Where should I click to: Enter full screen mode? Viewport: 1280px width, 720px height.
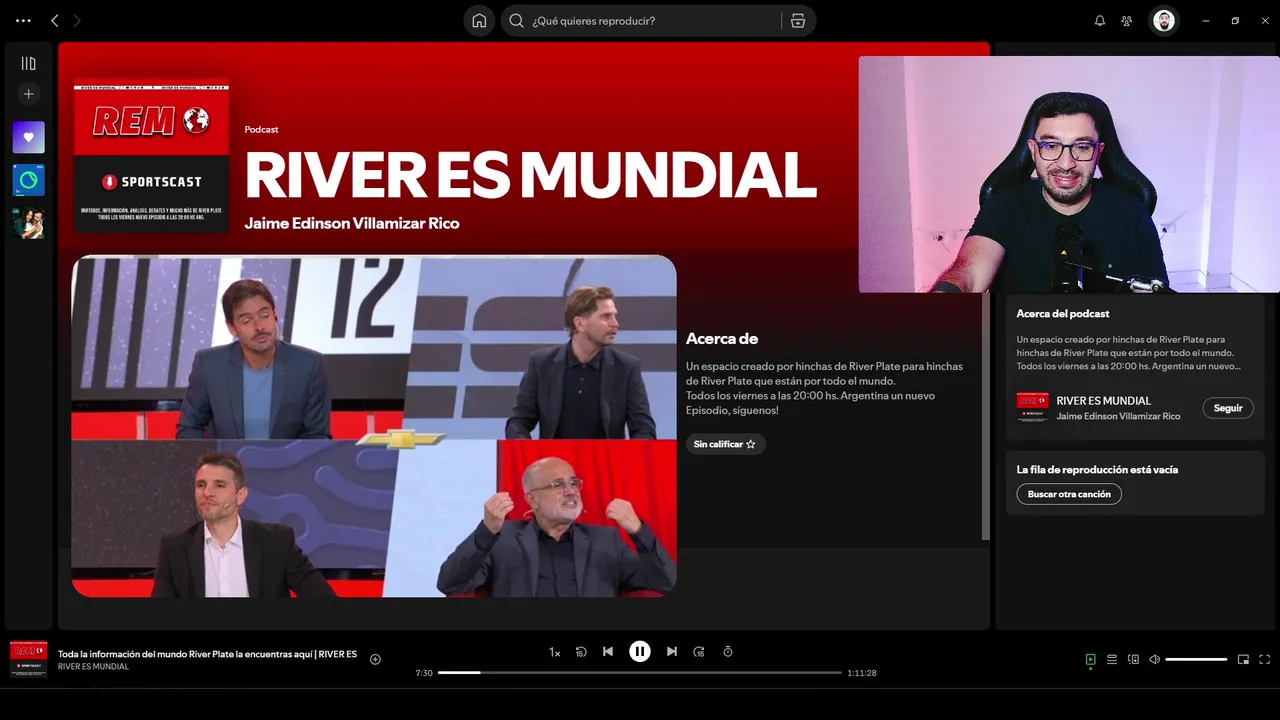point(1265,660)
